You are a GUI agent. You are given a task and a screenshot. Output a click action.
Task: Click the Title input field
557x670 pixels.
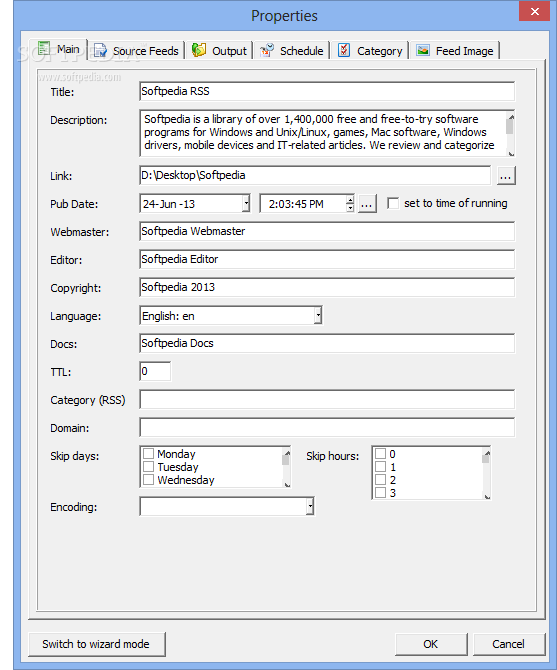click(327, 91)
